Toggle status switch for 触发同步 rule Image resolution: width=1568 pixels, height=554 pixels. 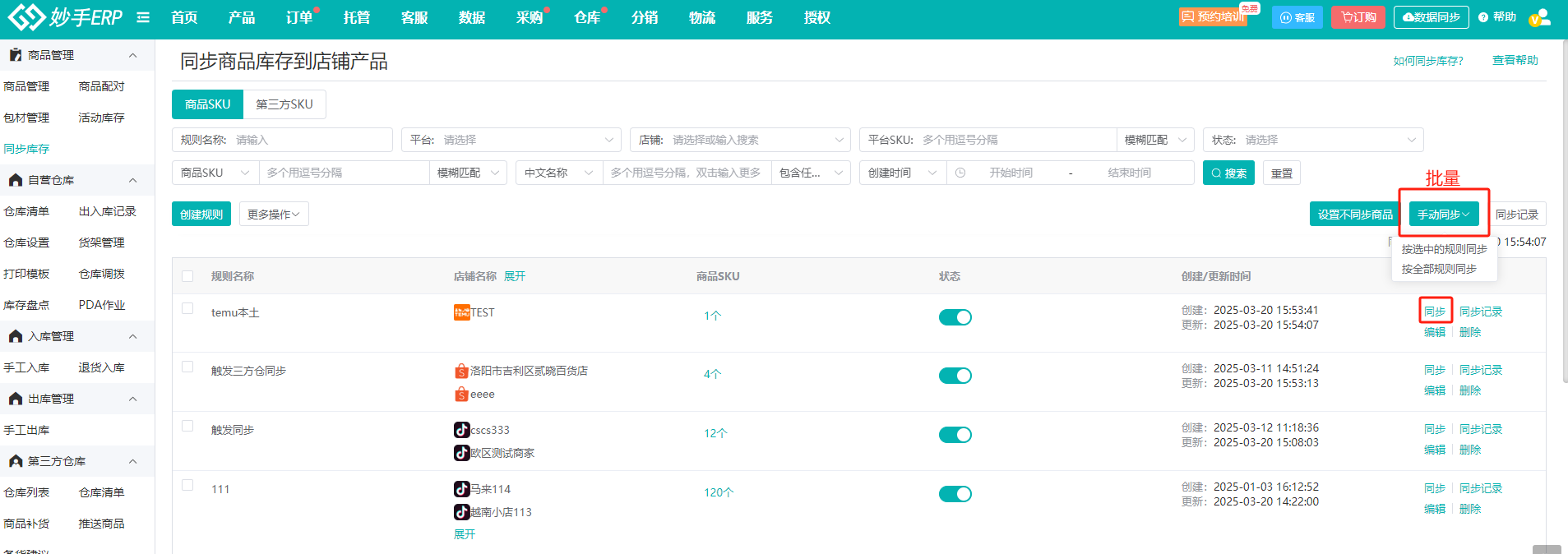point(955,435)
